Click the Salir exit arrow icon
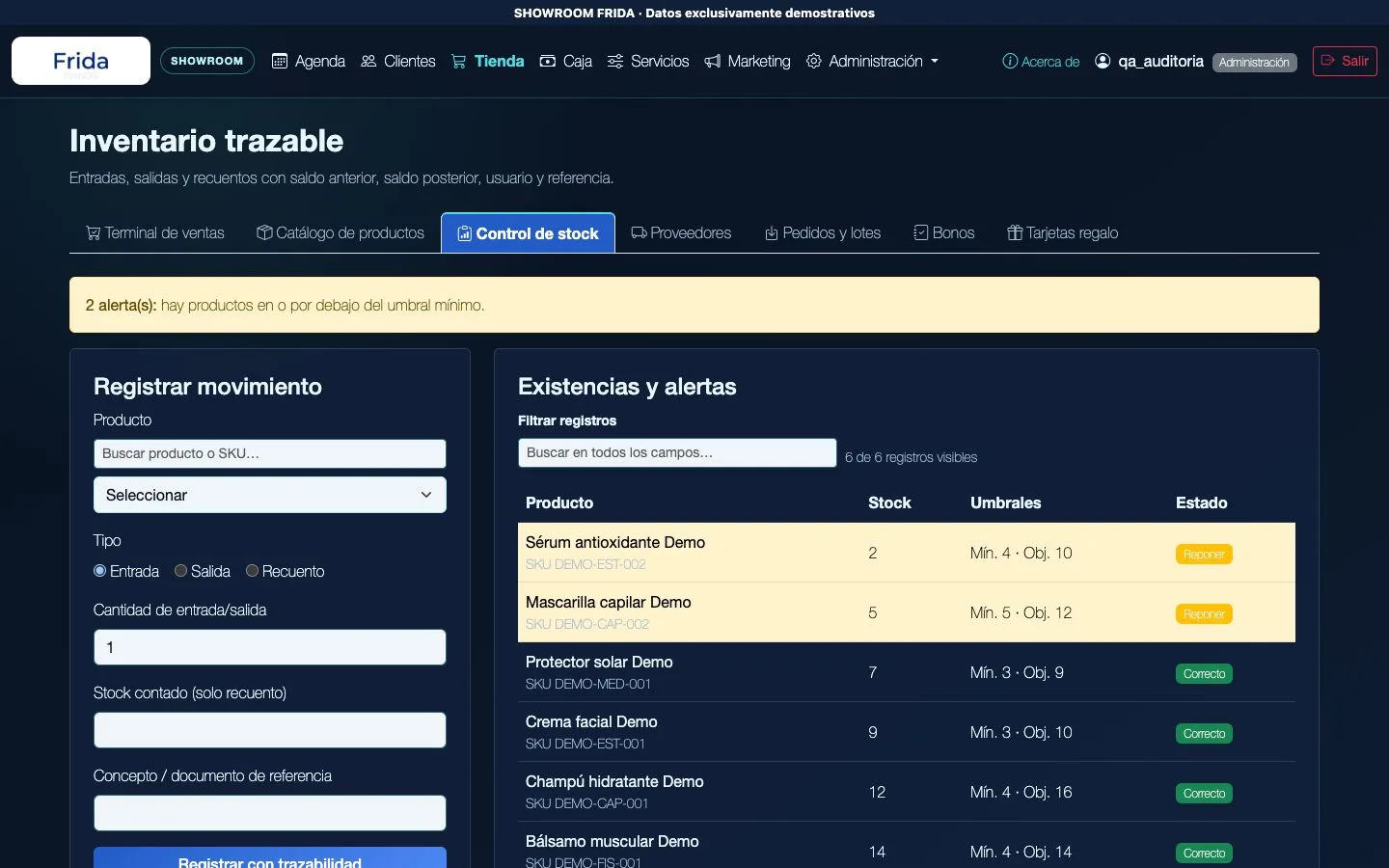 click(x=1328, y=60)
